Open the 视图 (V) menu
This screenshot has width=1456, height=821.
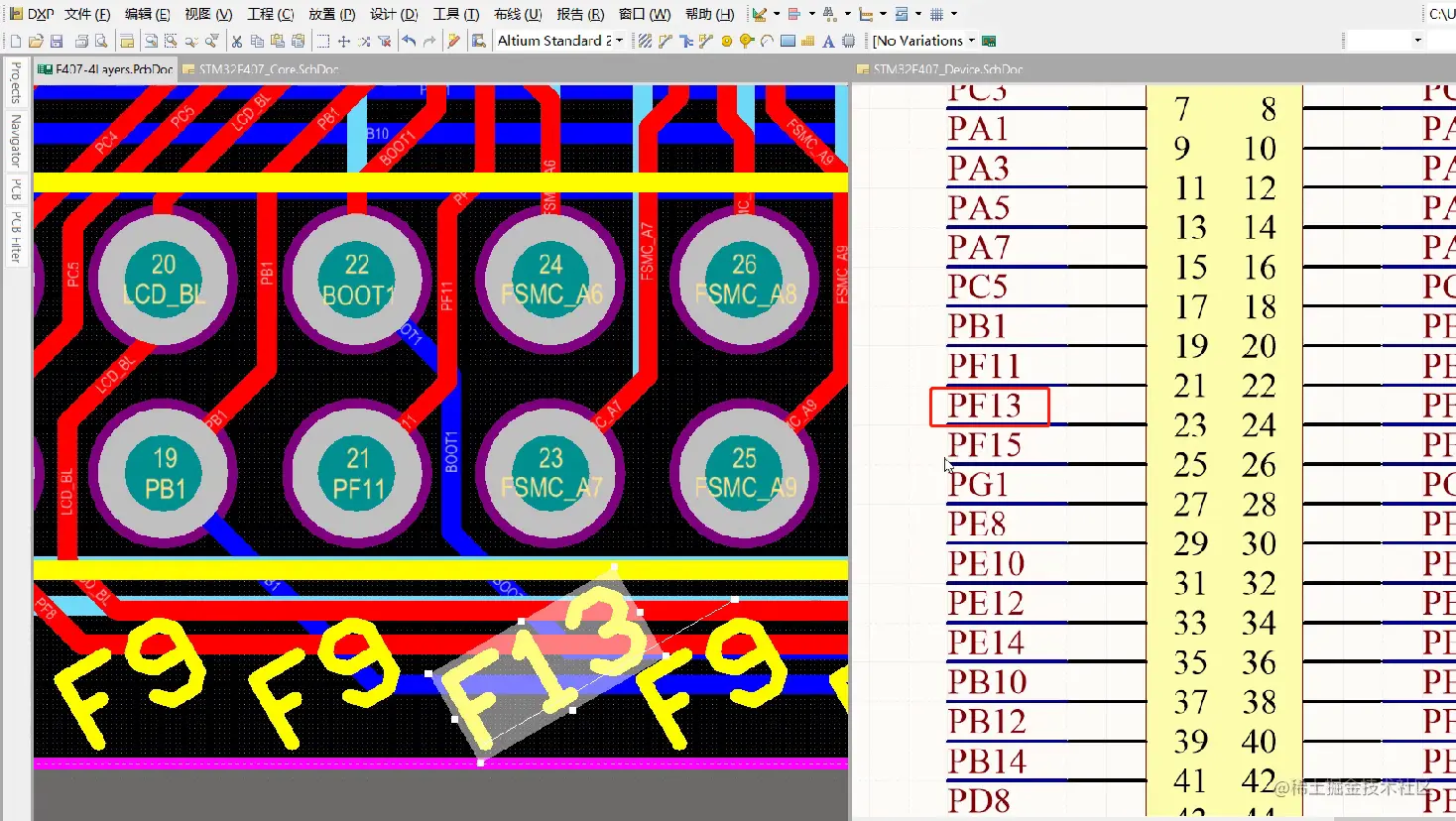click(x=208, y=14)
